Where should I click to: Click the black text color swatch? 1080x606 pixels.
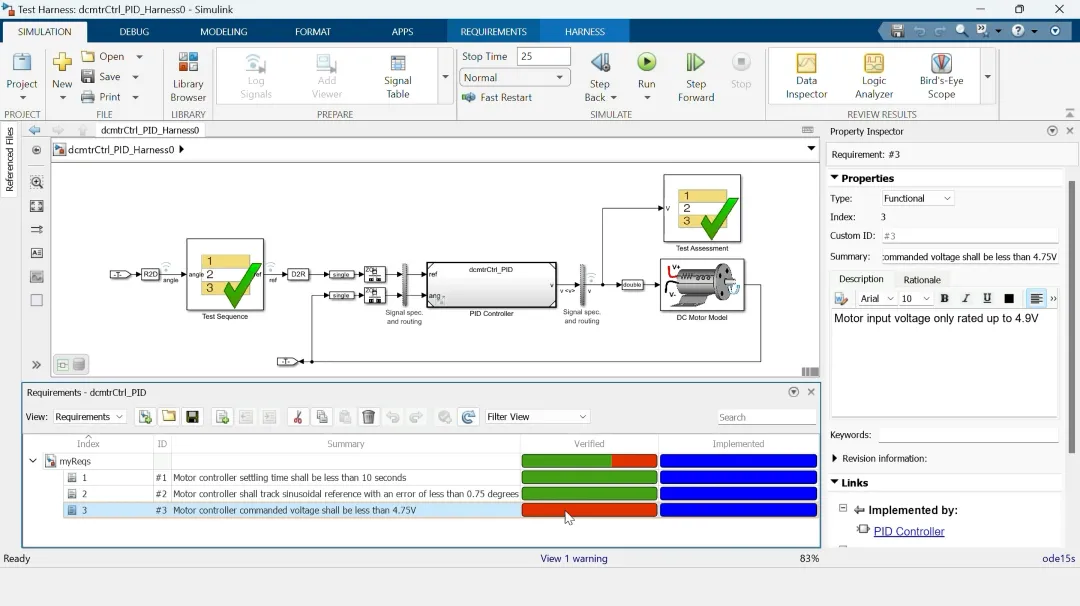click(1009, 298)
